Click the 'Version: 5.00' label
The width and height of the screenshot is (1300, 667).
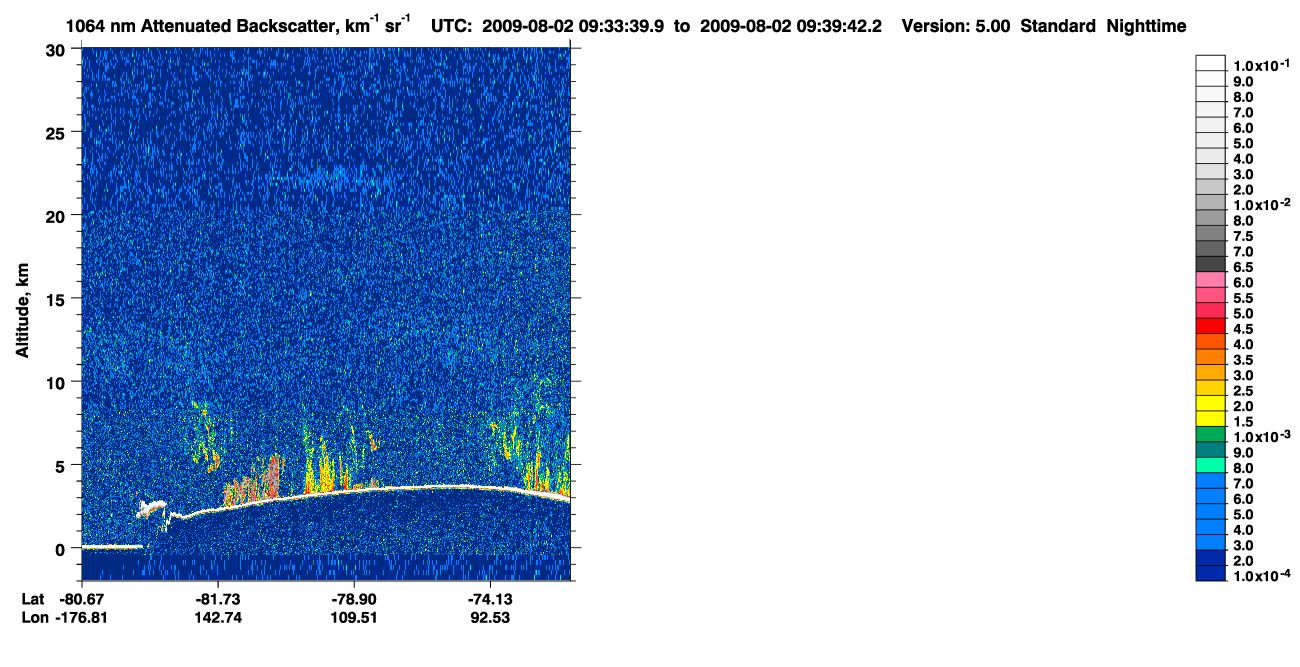(x=956, y=26)
